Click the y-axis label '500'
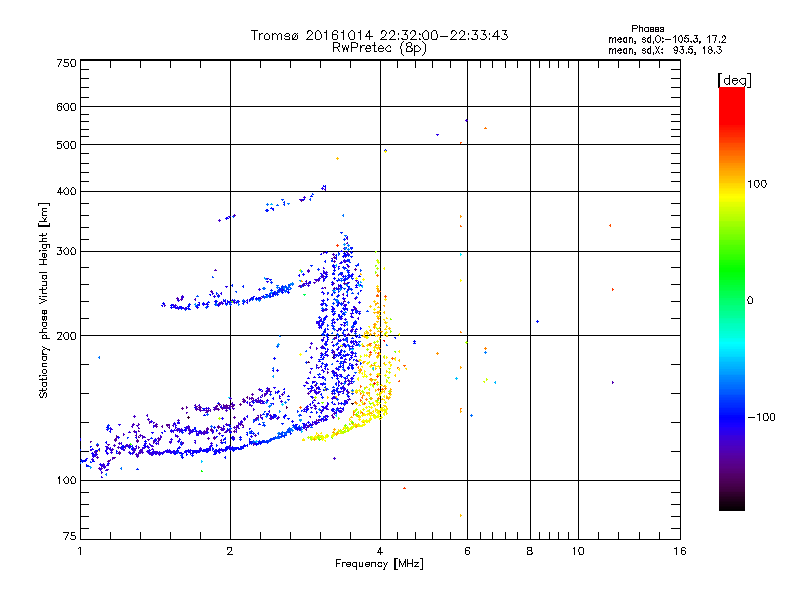 (66, 145)
